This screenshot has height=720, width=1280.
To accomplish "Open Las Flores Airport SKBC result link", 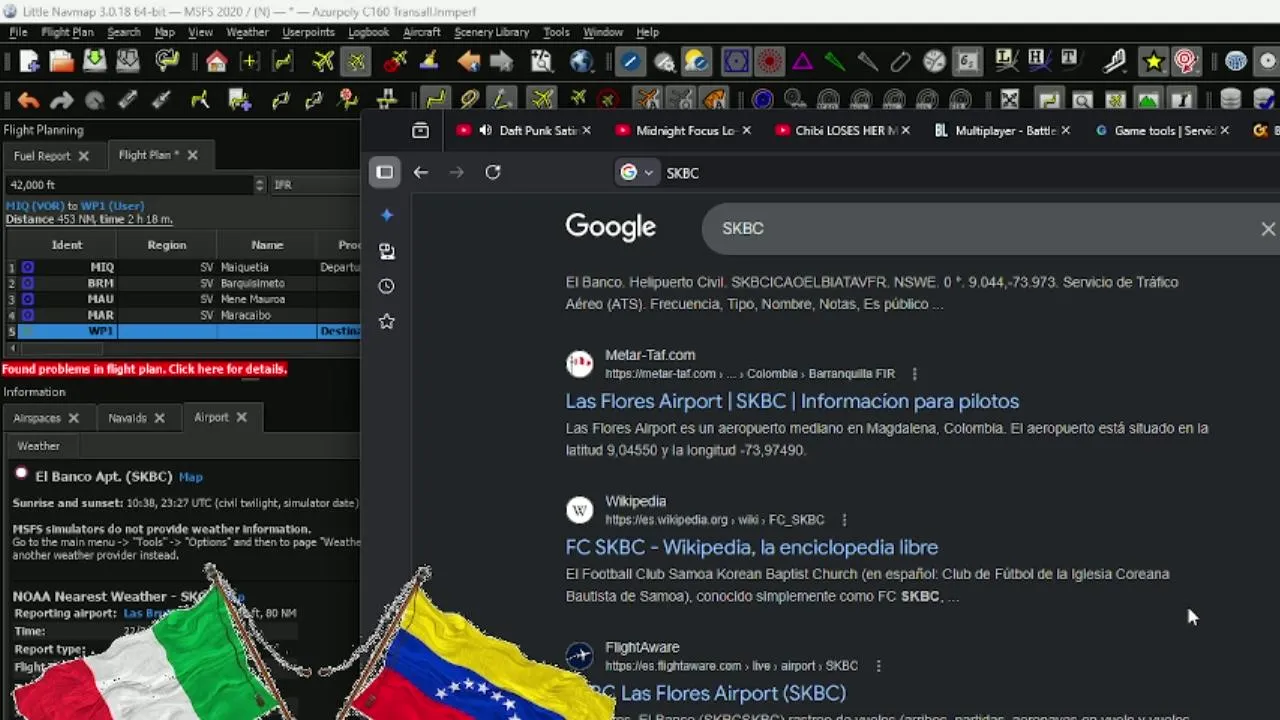I will [x=792, y=401].
